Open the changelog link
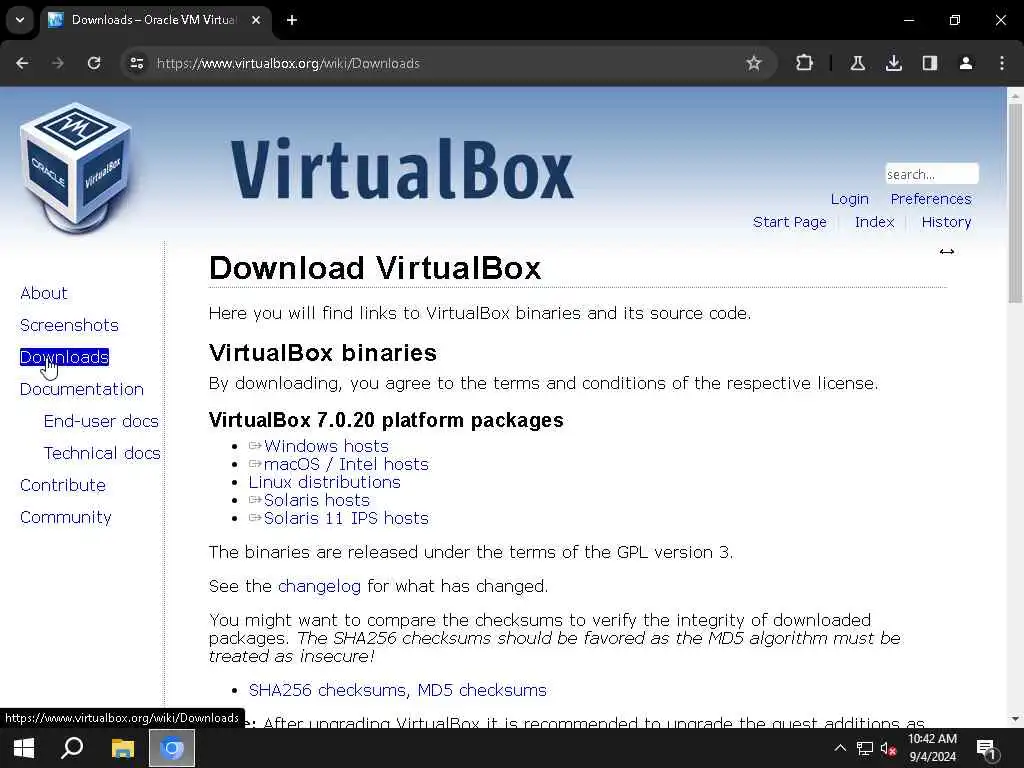 [319, 586]
